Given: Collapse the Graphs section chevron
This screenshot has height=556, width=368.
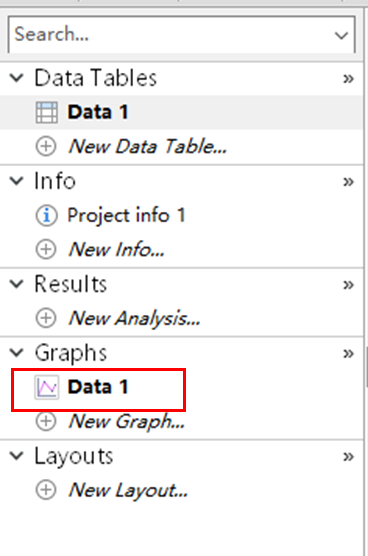Looking at the screenshot, I should 17,352.
